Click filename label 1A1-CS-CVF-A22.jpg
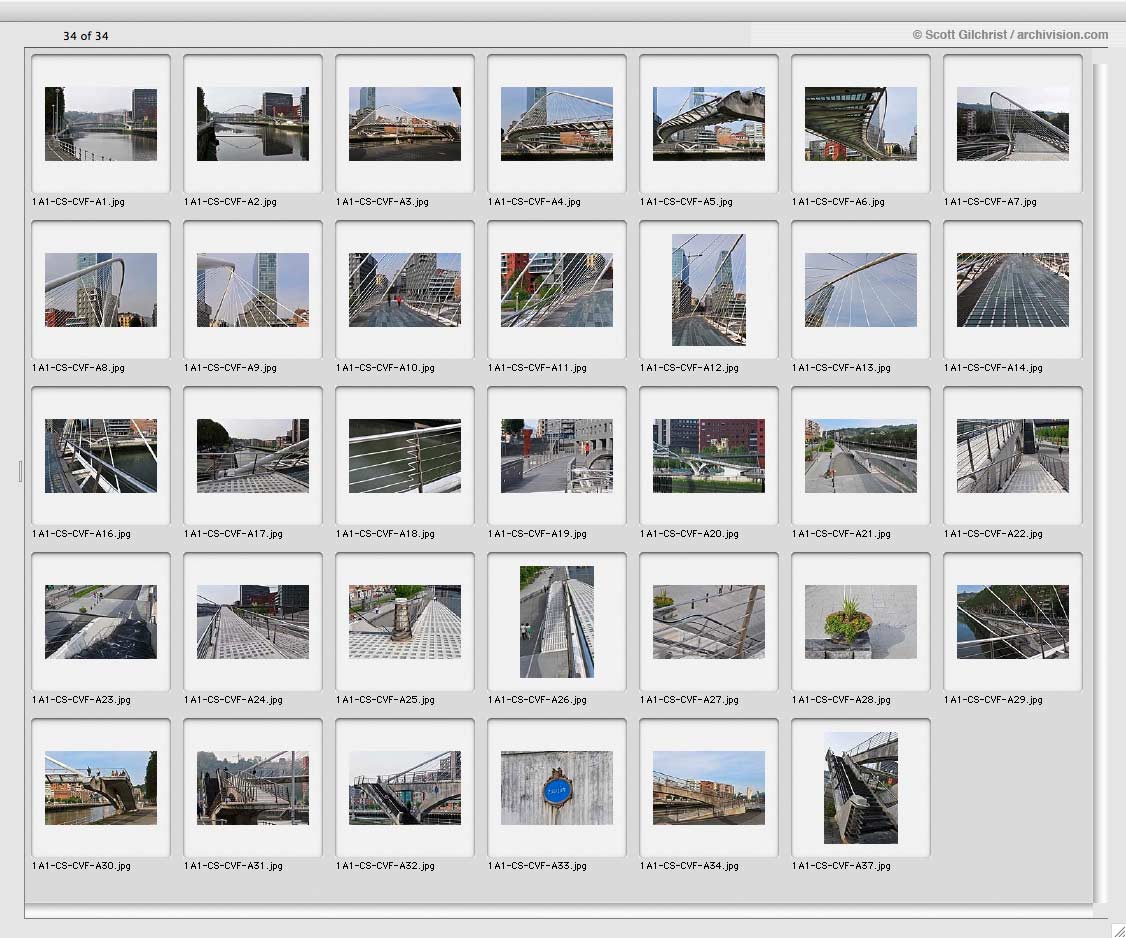Viewport: 1126px width, 938px height. click(x=993, y=534)
